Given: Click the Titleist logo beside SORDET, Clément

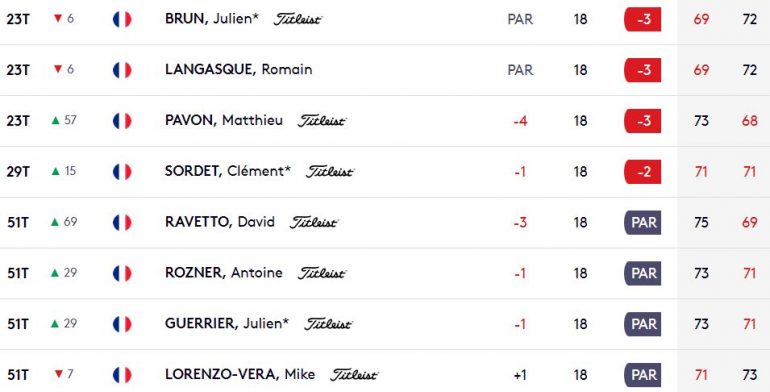Looking at the screenshot, I should click(x=330, y=171).
